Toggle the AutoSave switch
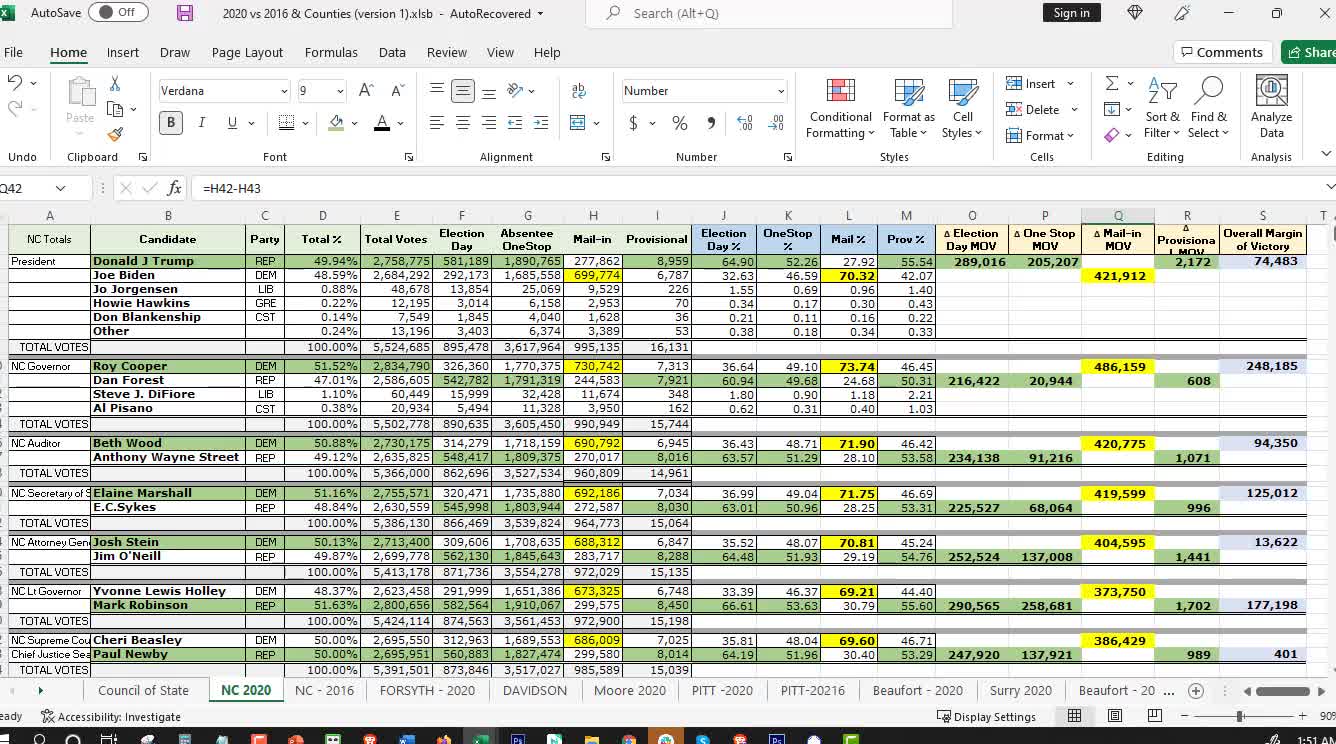Image resolution: width=1336 pixels, height=744 pixels. point(117,13)
